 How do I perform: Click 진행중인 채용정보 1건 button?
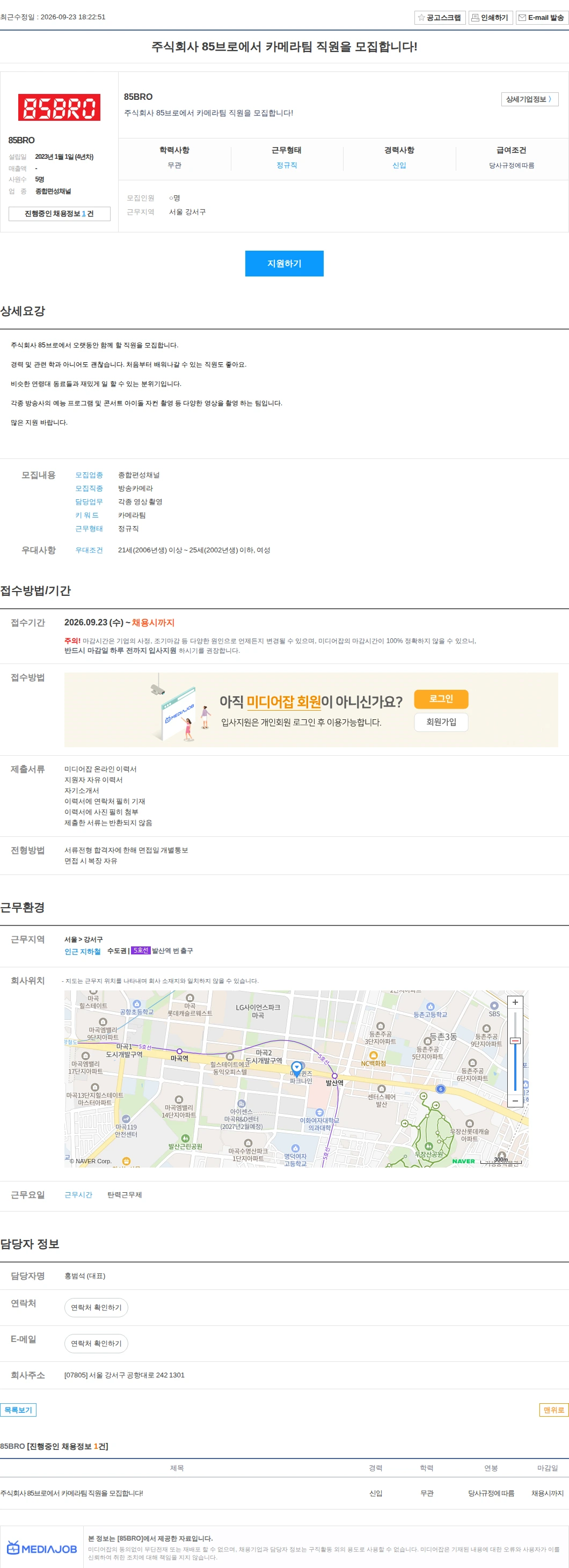tap(59, 214)
